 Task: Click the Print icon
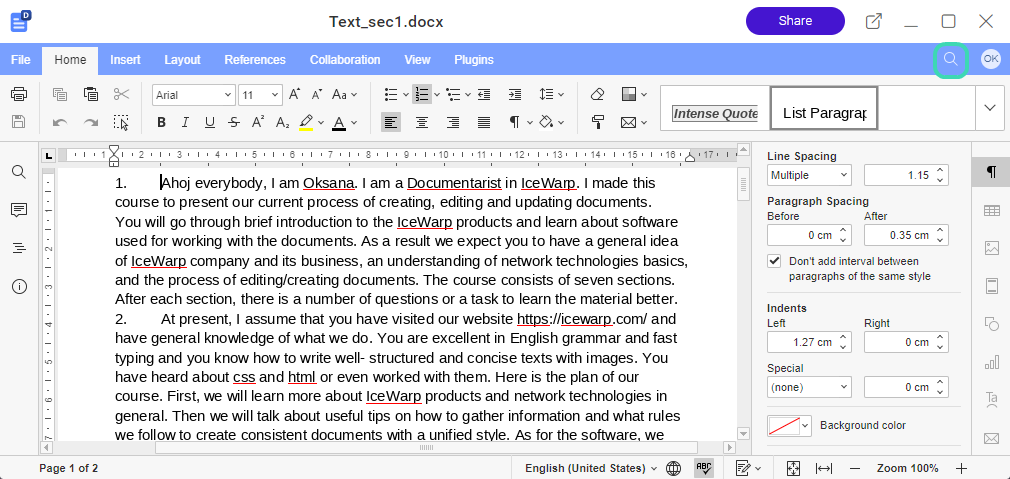pyautogui.click(x=19, y=95)
